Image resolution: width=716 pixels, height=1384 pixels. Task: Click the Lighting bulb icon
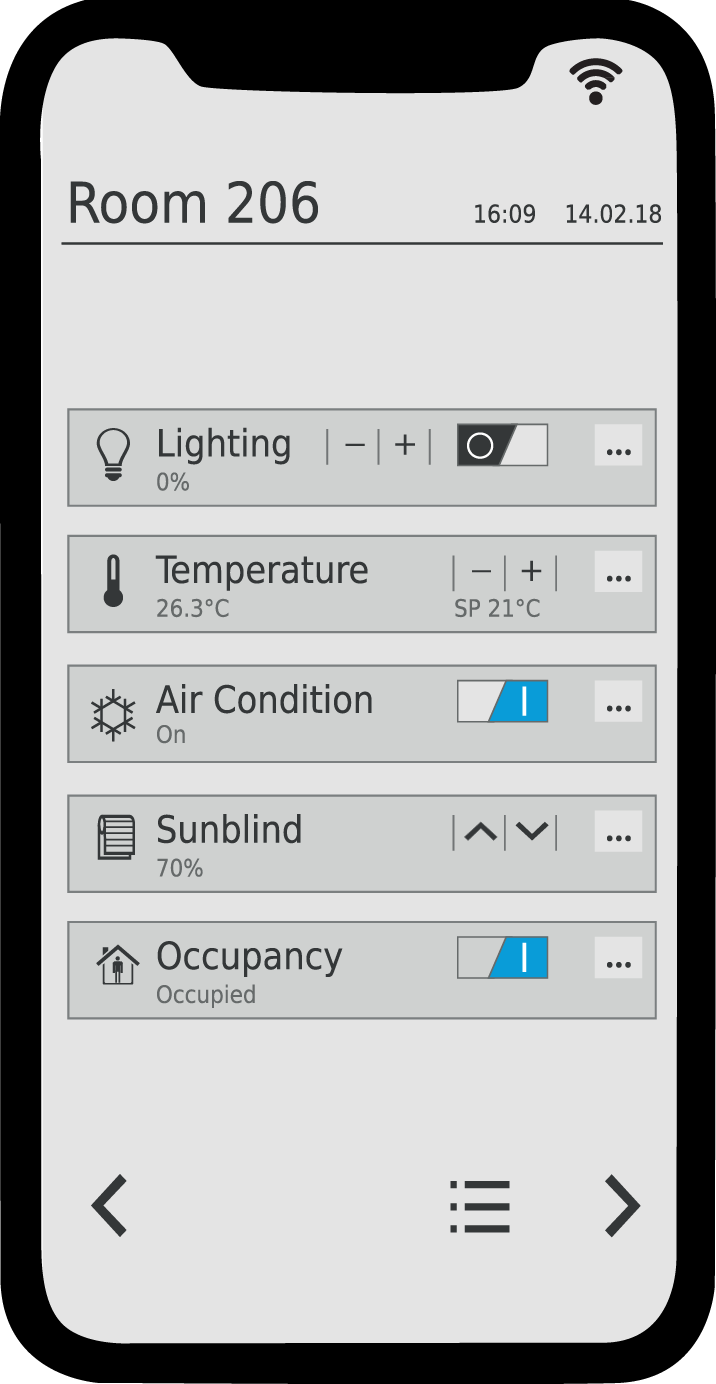(113, 456)
